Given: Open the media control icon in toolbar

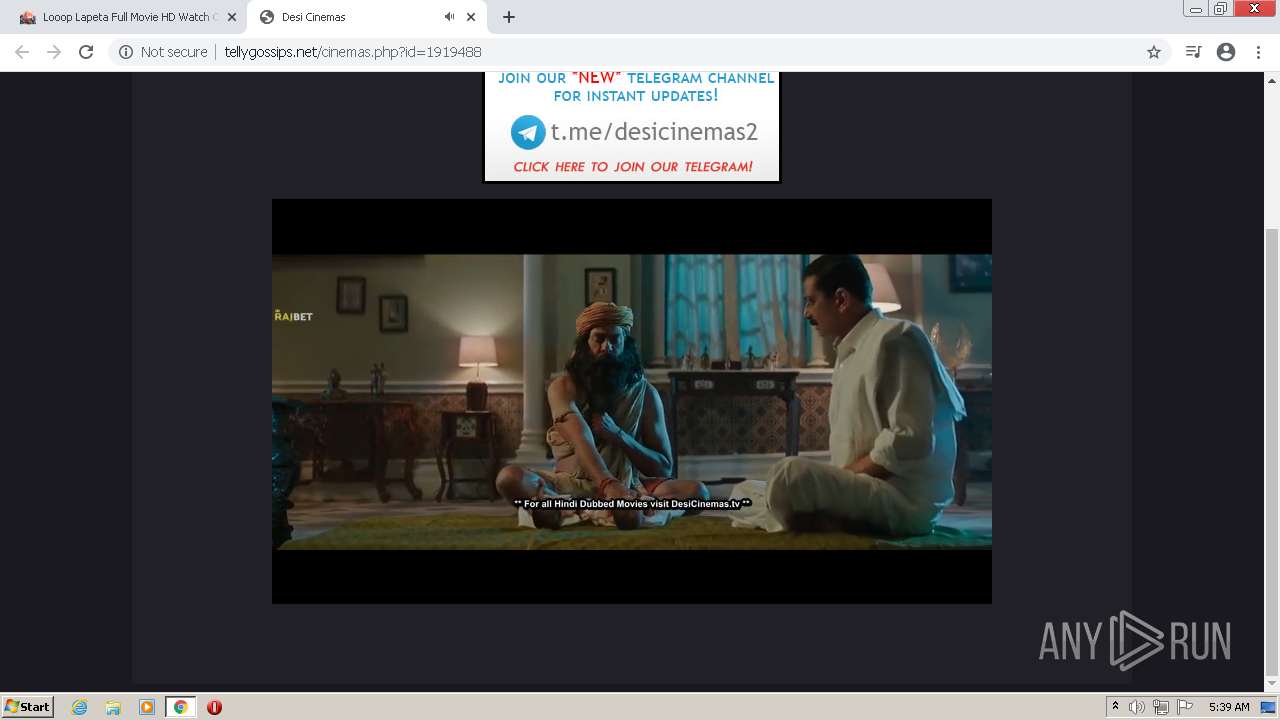Looking at the screenshot, I should click(x=1193, y=52).
